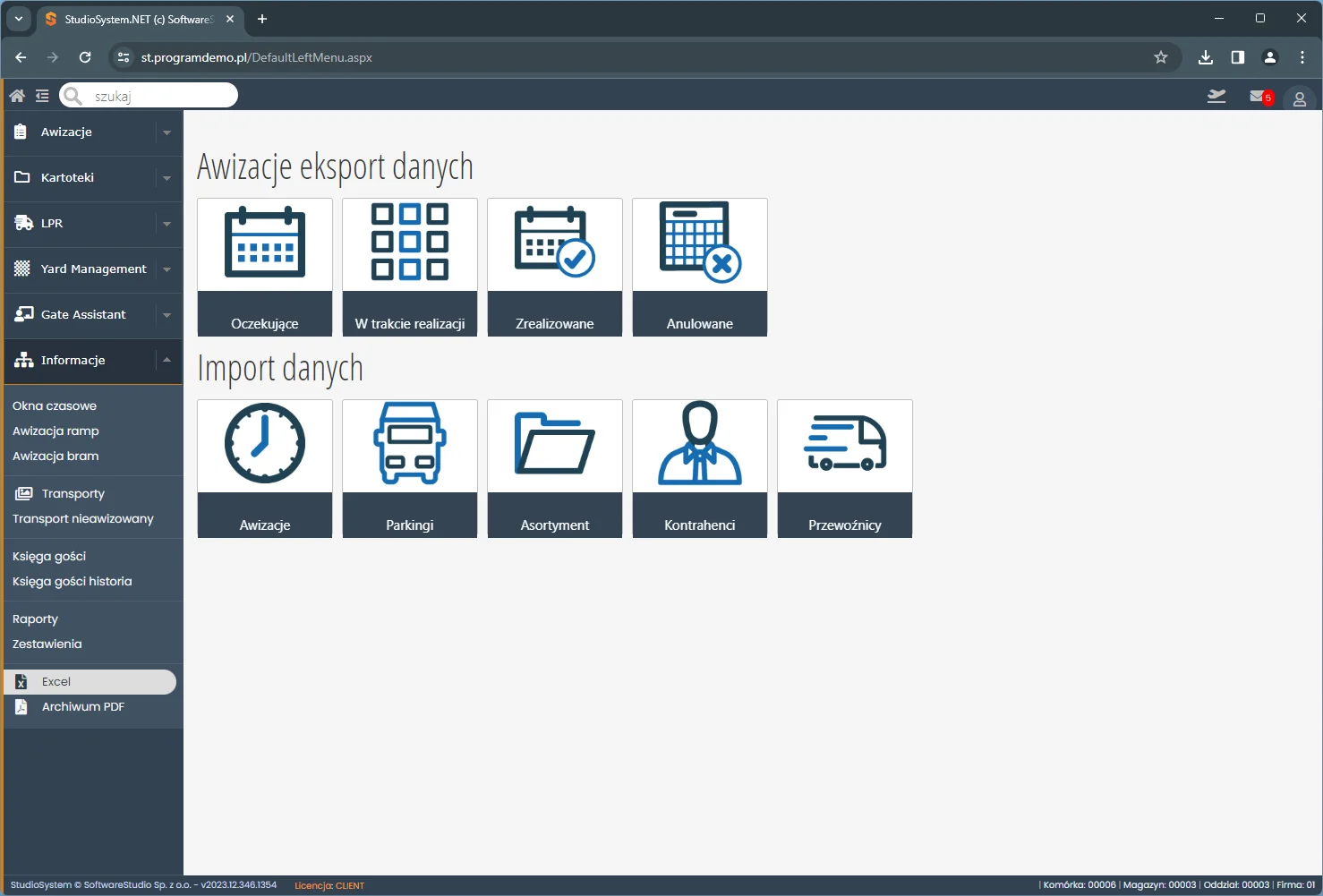Select the Informacje menu label
Screen dimensions: 1323x896
click(x=73, y=360)
